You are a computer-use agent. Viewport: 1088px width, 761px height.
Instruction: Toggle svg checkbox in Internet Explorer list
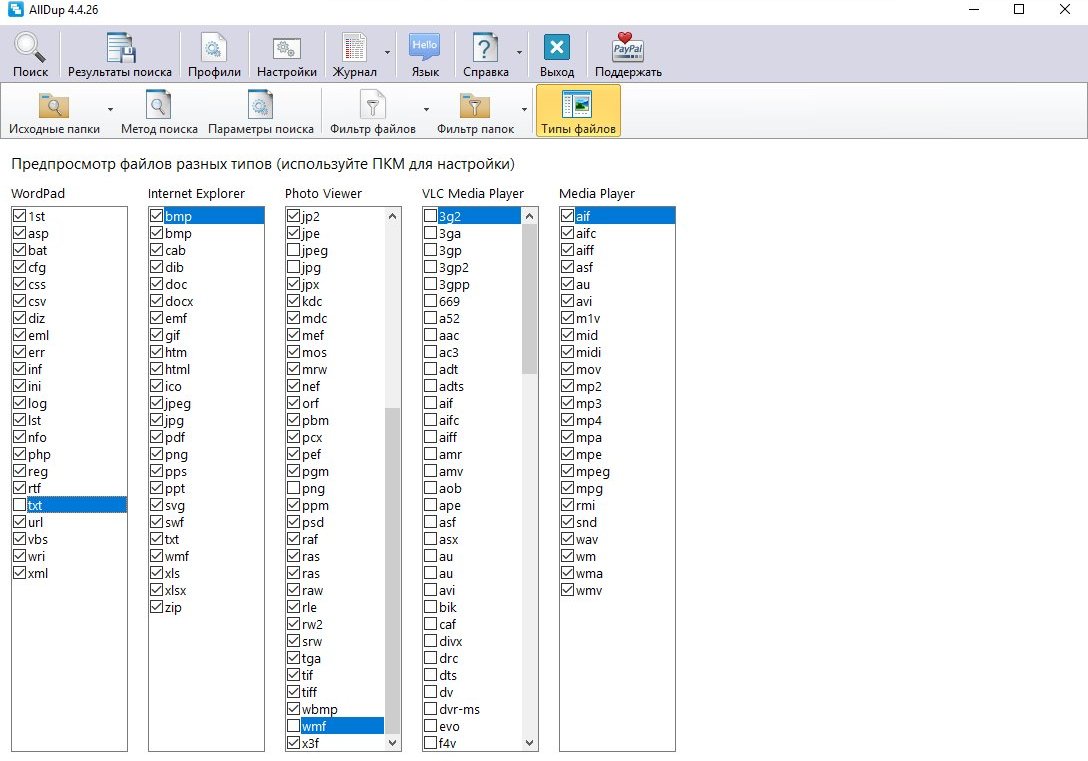point(157,505)
